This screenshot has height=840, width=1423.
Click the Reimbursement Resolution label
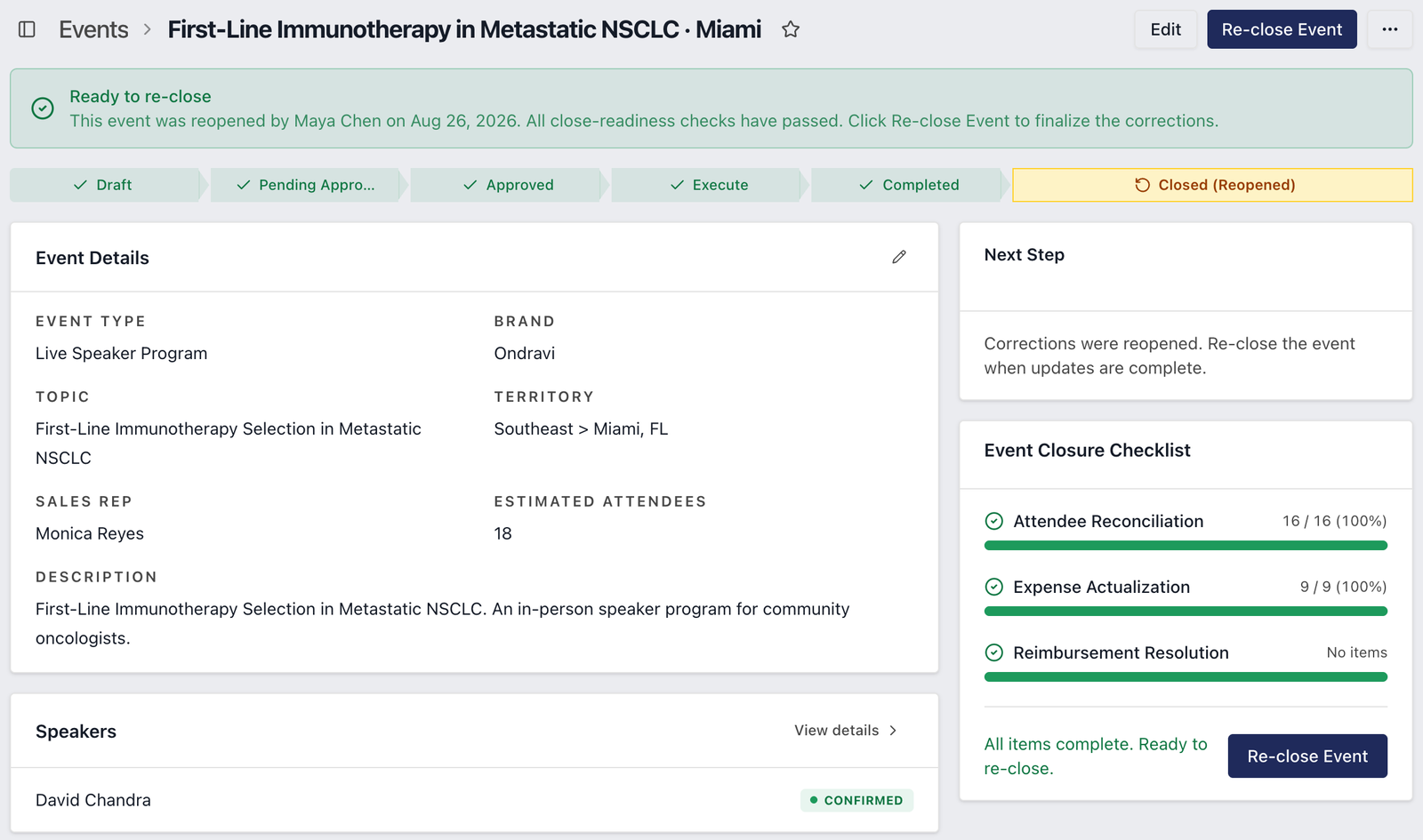pyautogui.click(x=1121, y=652)
